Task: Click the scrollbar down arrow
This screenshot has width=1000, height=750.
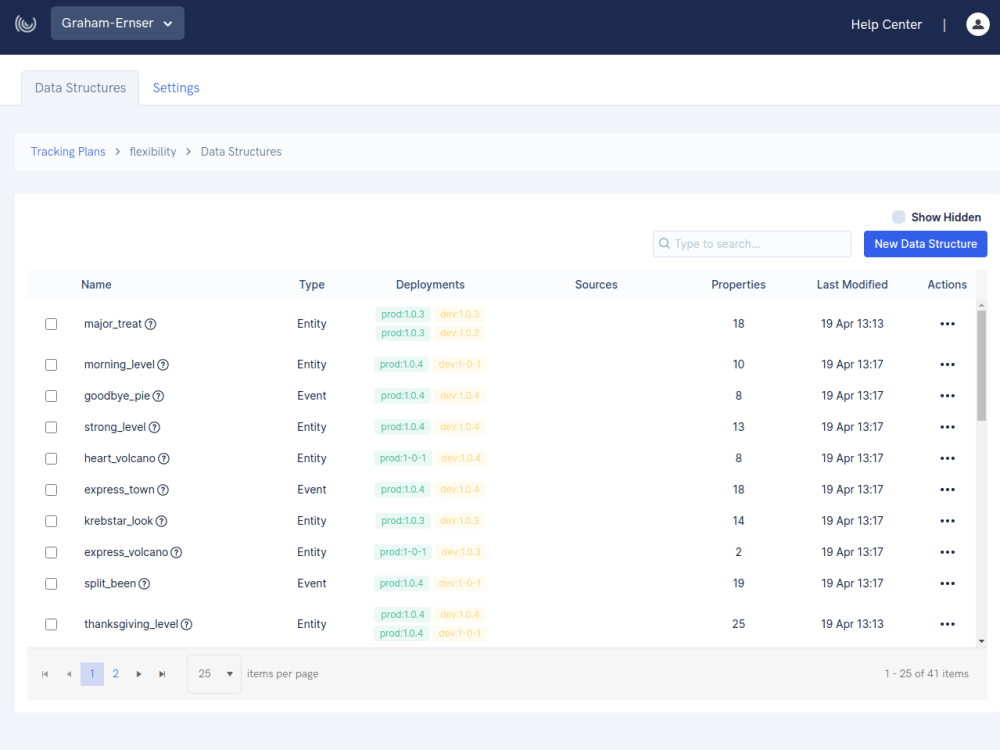Action: 982,641
